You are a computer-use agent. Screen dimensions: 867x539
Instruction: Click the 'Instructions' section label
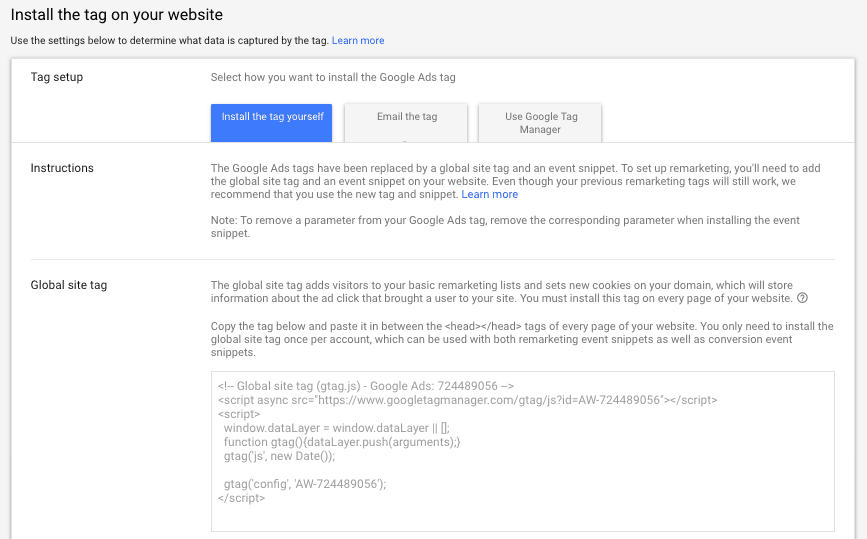coord(62,168)
